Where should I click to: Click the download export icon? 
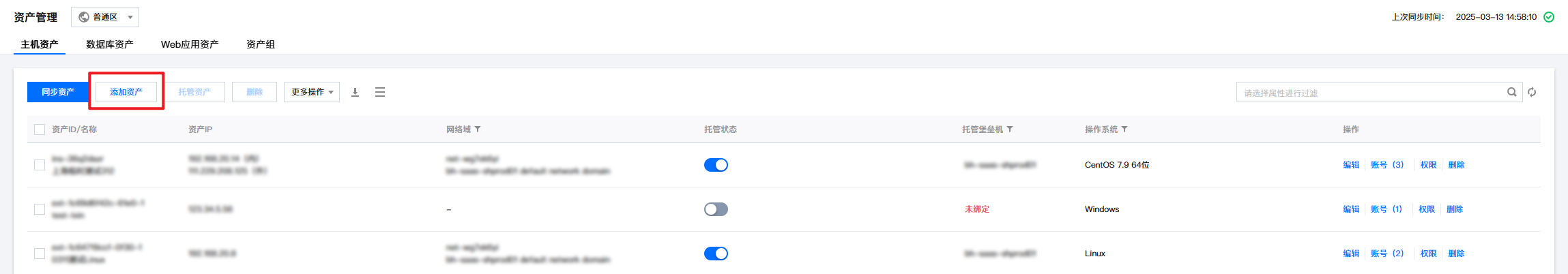click(x=355, y=92)
